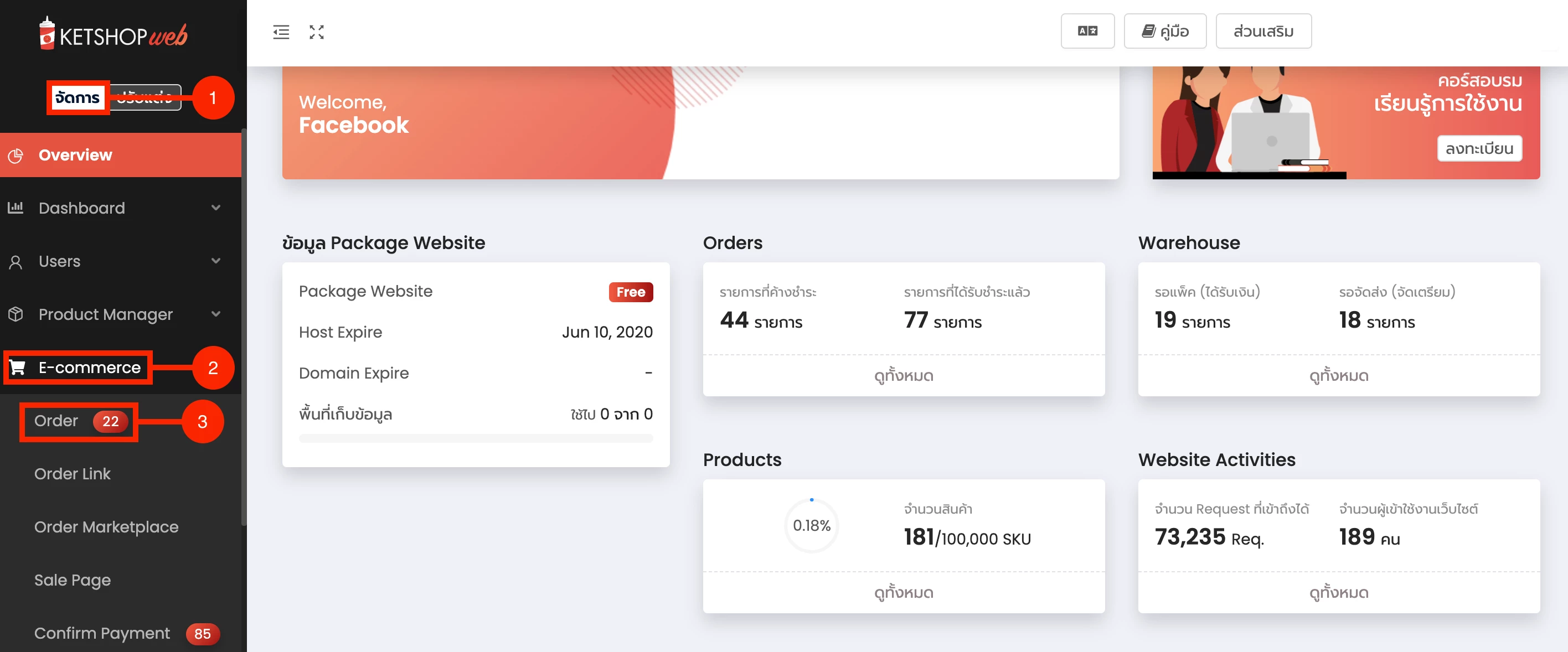Click the 73,235 Req. value
The image size is (1568, 652).
1209,537
